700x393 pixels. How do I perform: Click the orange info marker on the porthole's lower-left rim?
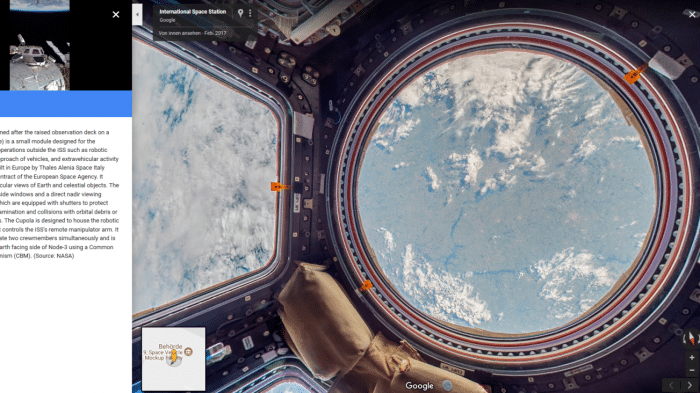click(366, 285)
